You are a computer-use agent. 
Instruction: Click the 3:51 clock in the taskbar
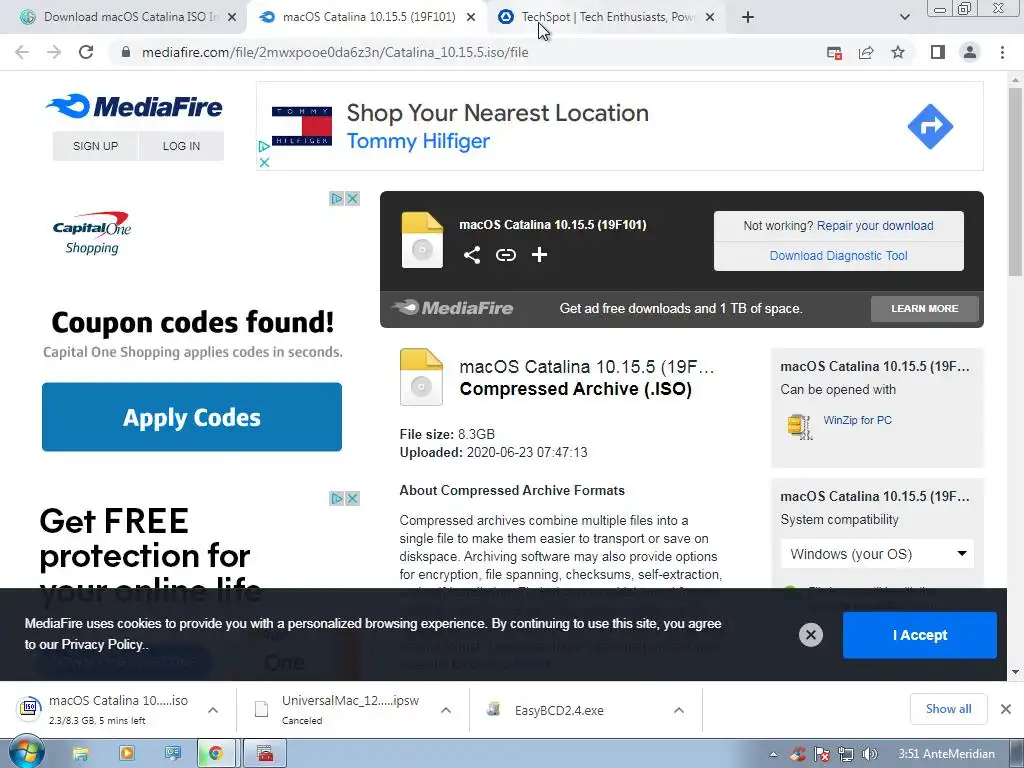pyautogui.click(x=946, y=754)
